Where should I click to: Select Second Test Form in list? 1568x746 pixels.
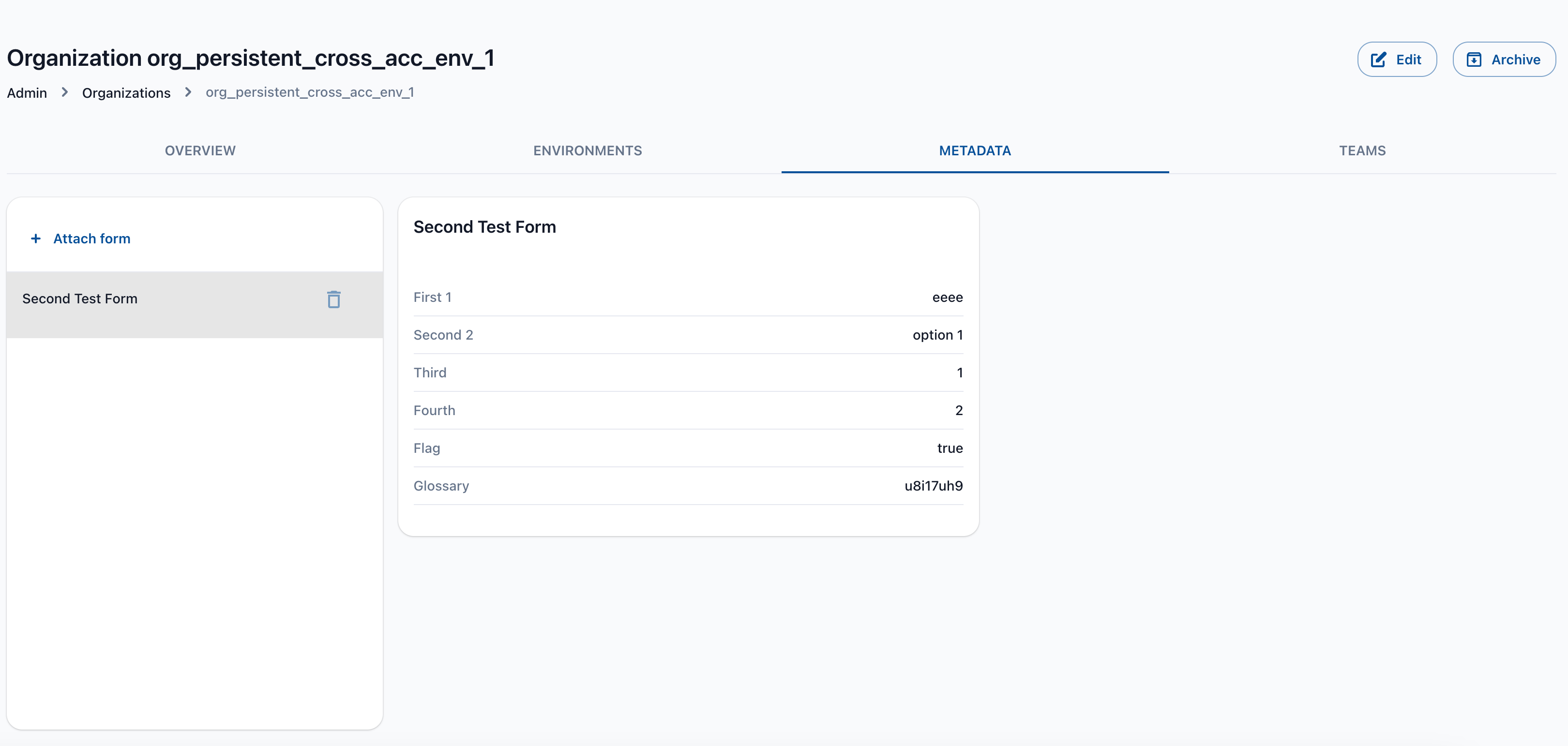click(195, 305)
